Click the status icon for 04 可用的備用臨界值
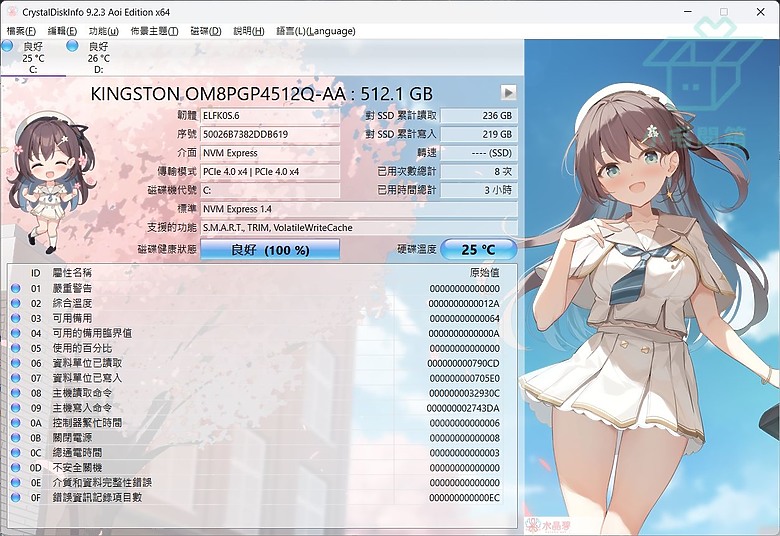The width and height of the screenshot is (780, 536). coord(15,333)
